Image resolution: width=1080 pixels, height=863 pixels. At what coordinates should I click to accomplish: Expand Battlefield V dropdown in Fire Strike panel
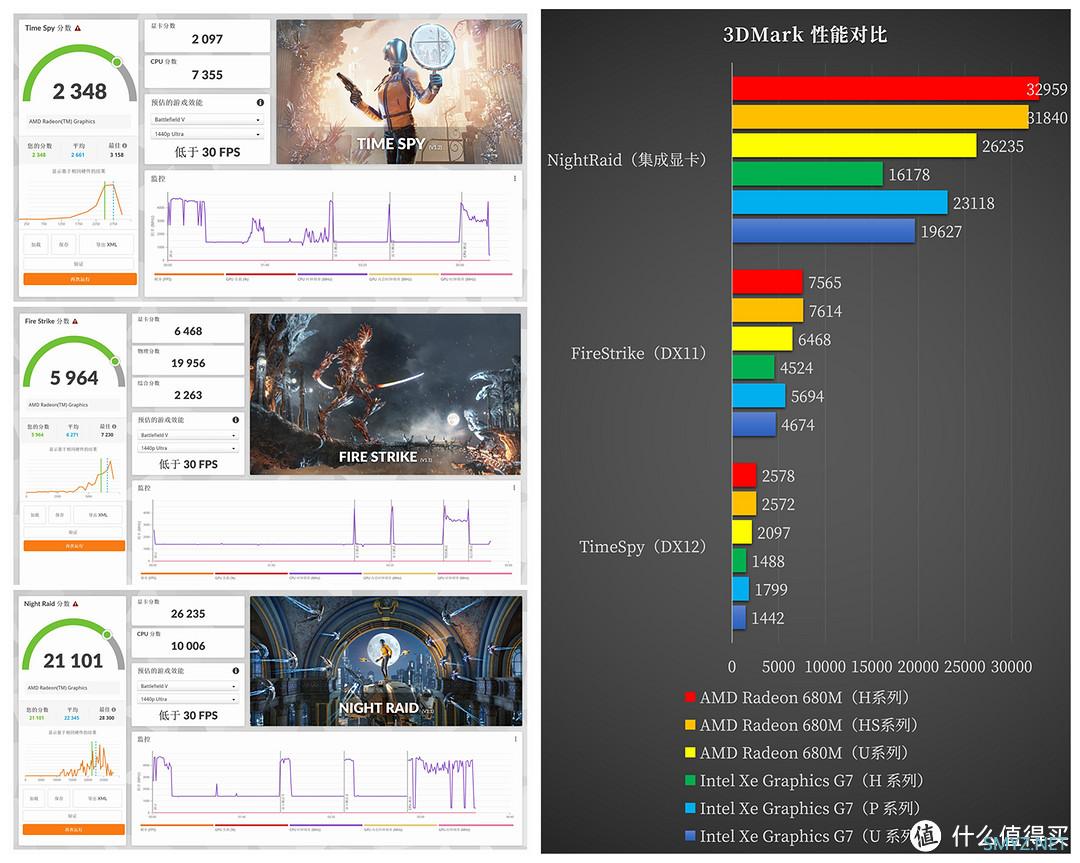click(x=188, y=435)
